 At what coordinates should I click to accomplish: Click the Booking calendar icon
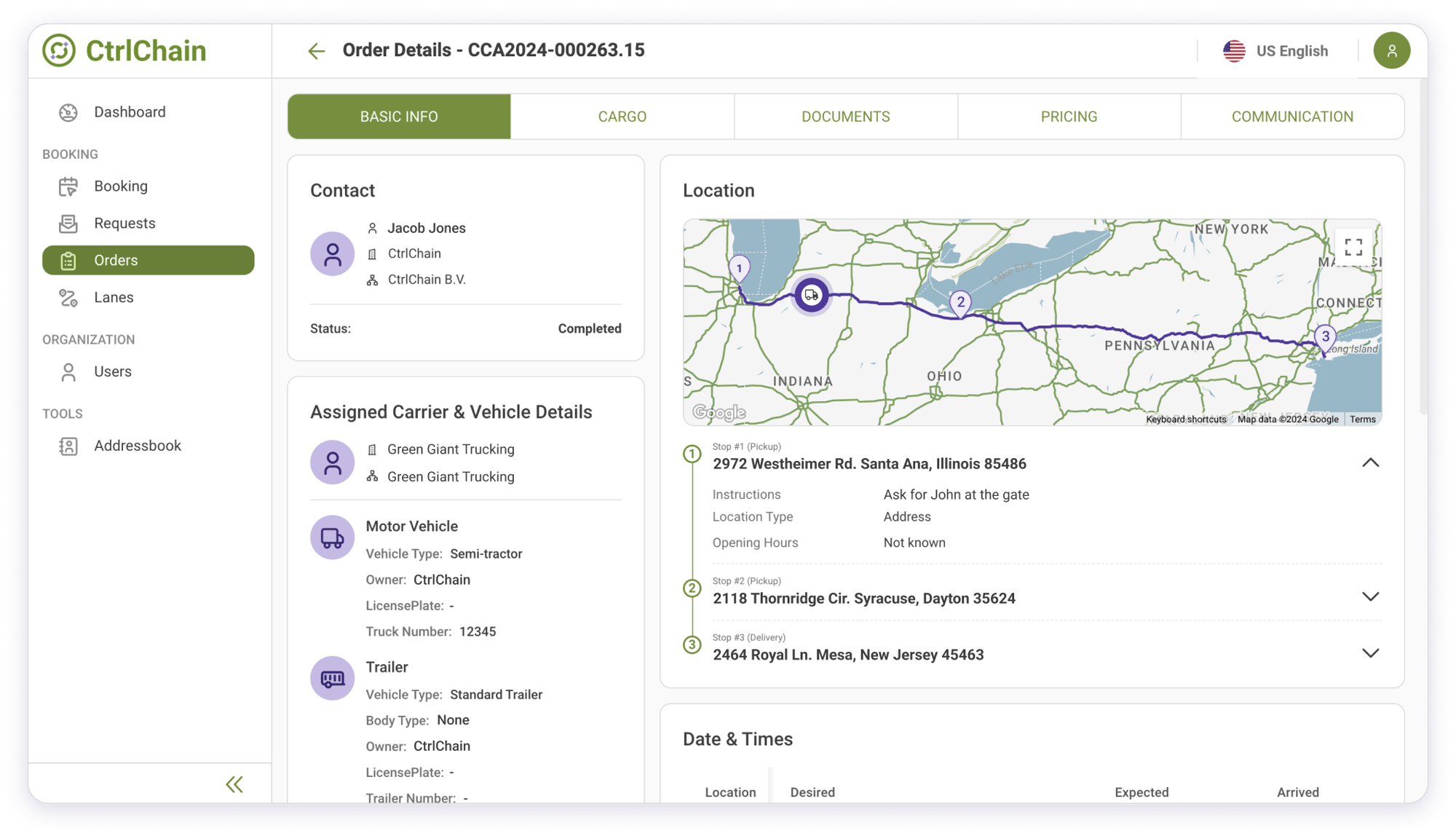click(x=68, y=186)
